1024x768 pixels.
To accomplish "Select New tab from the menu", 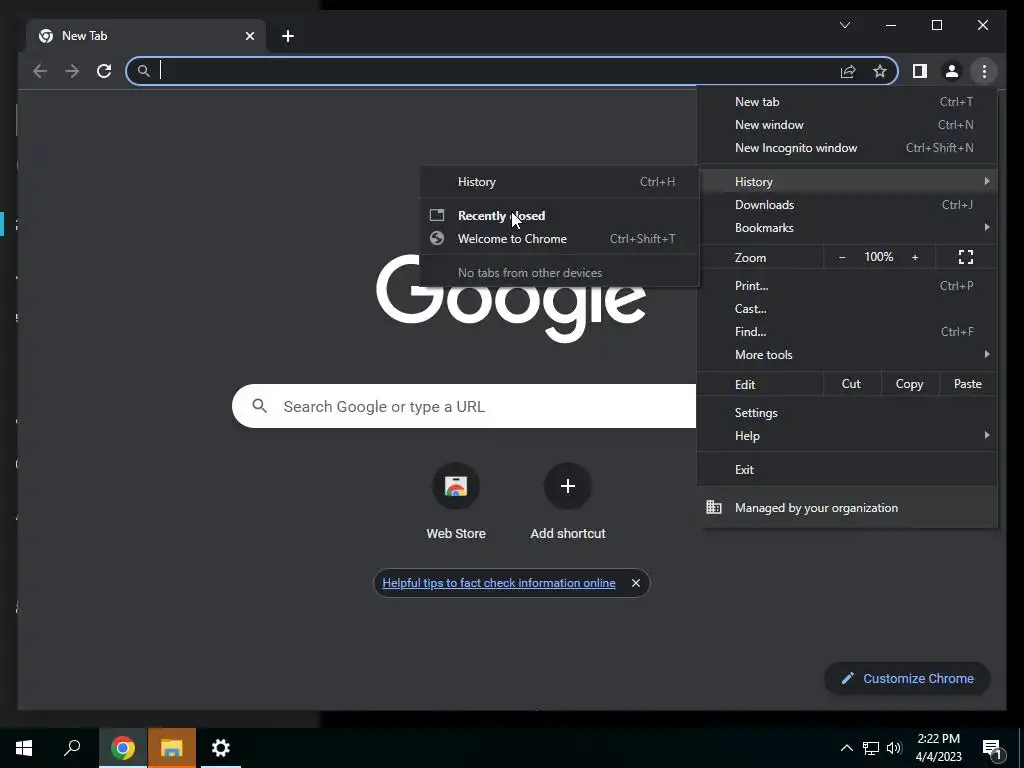I will [x=847, y=102].
